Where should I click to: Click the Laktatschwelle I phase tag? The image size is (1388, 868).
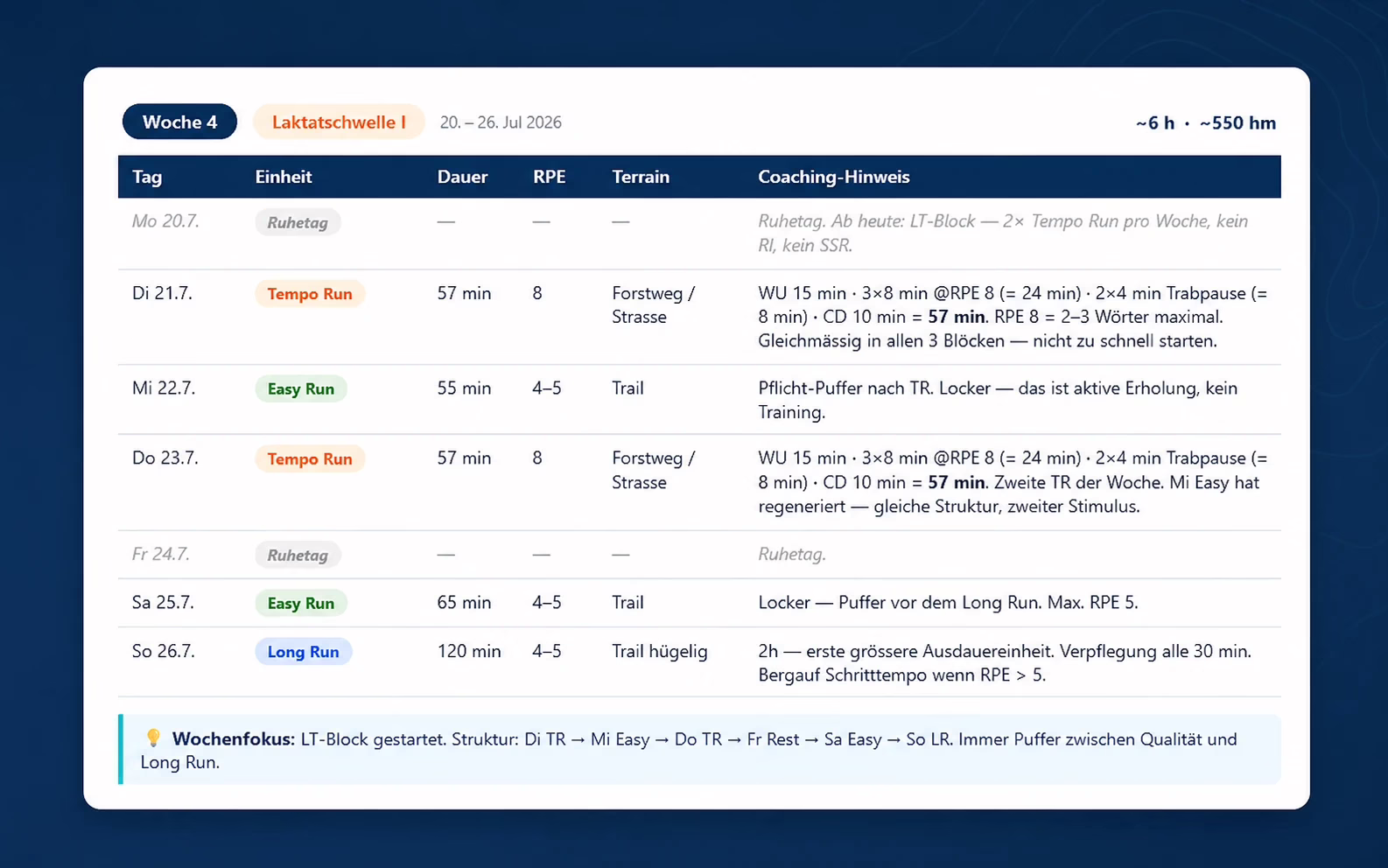coord(339,122)
